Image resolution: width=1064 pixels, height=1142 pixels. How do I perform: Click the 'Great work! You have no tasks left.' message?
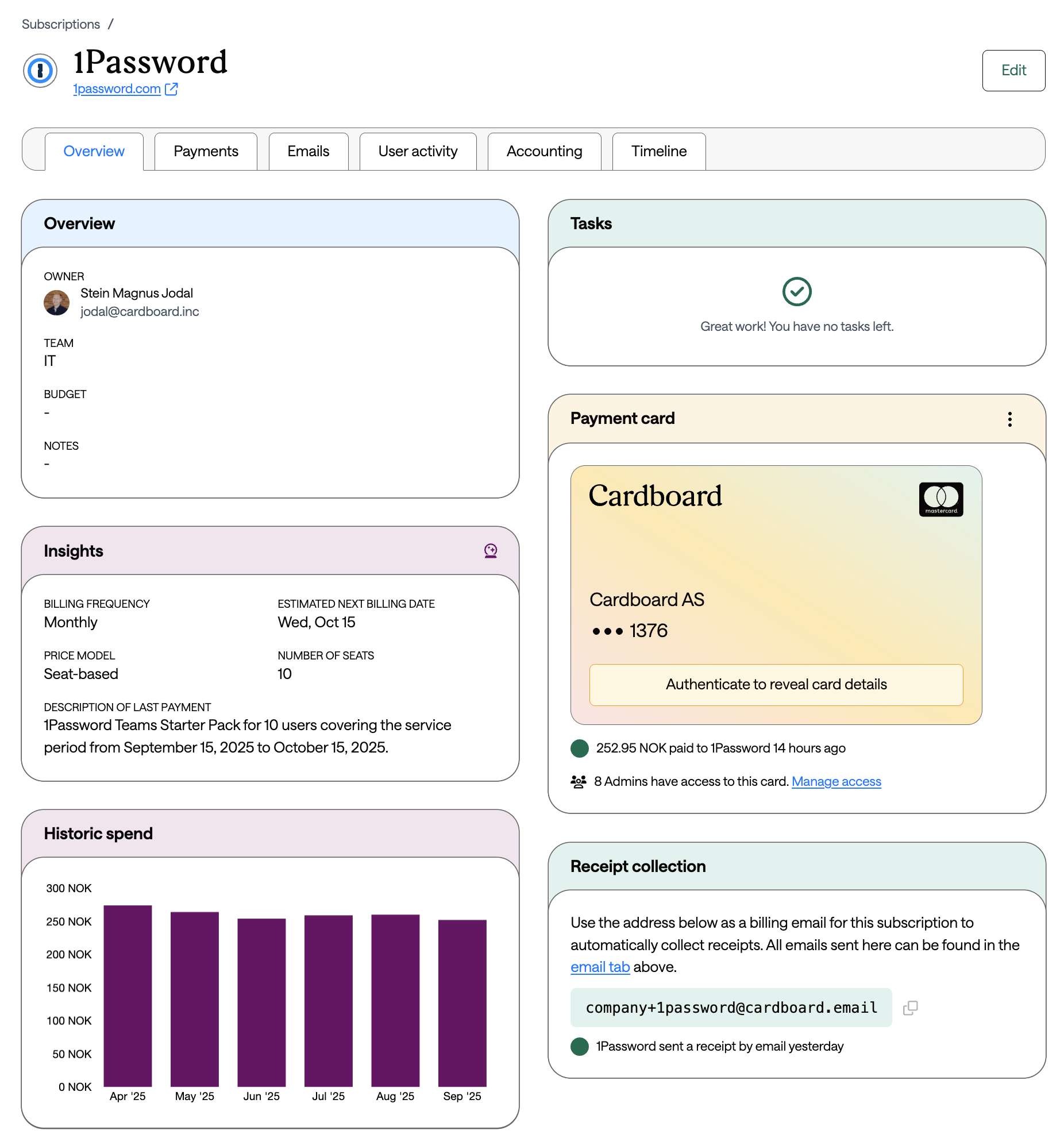(x=797, y=327)
